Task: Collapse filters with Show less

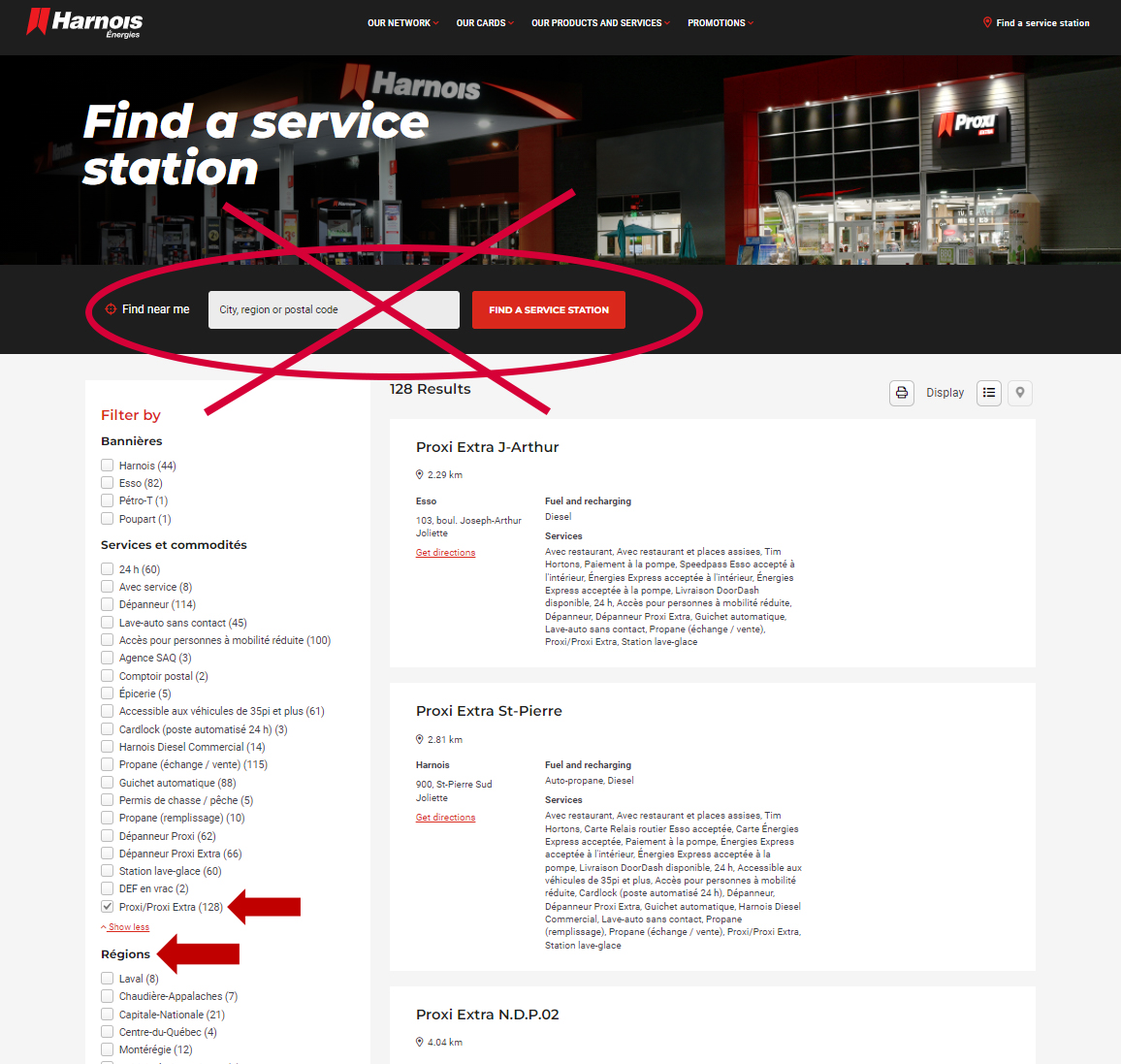Action: pos(128,927)
